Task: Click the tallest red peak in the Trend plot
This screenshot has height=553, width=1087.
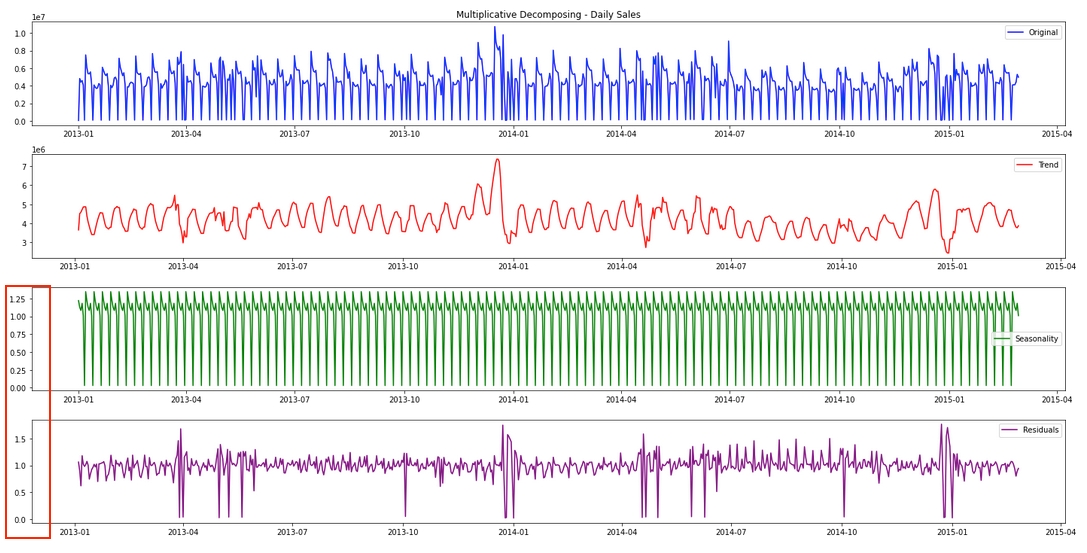Action: point(497,160)
